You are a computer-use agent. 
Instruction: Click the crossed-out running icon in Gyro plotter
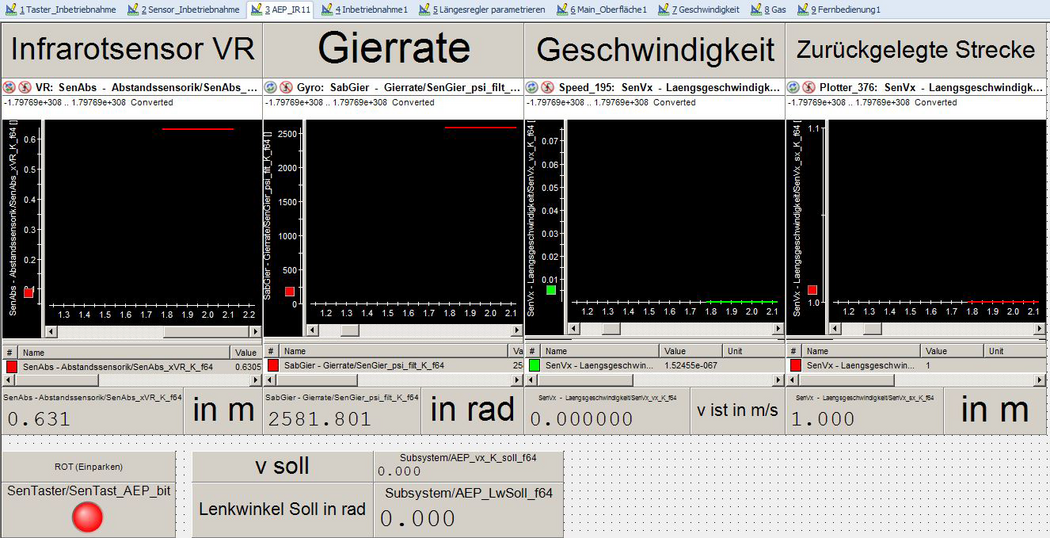(286, 88)
